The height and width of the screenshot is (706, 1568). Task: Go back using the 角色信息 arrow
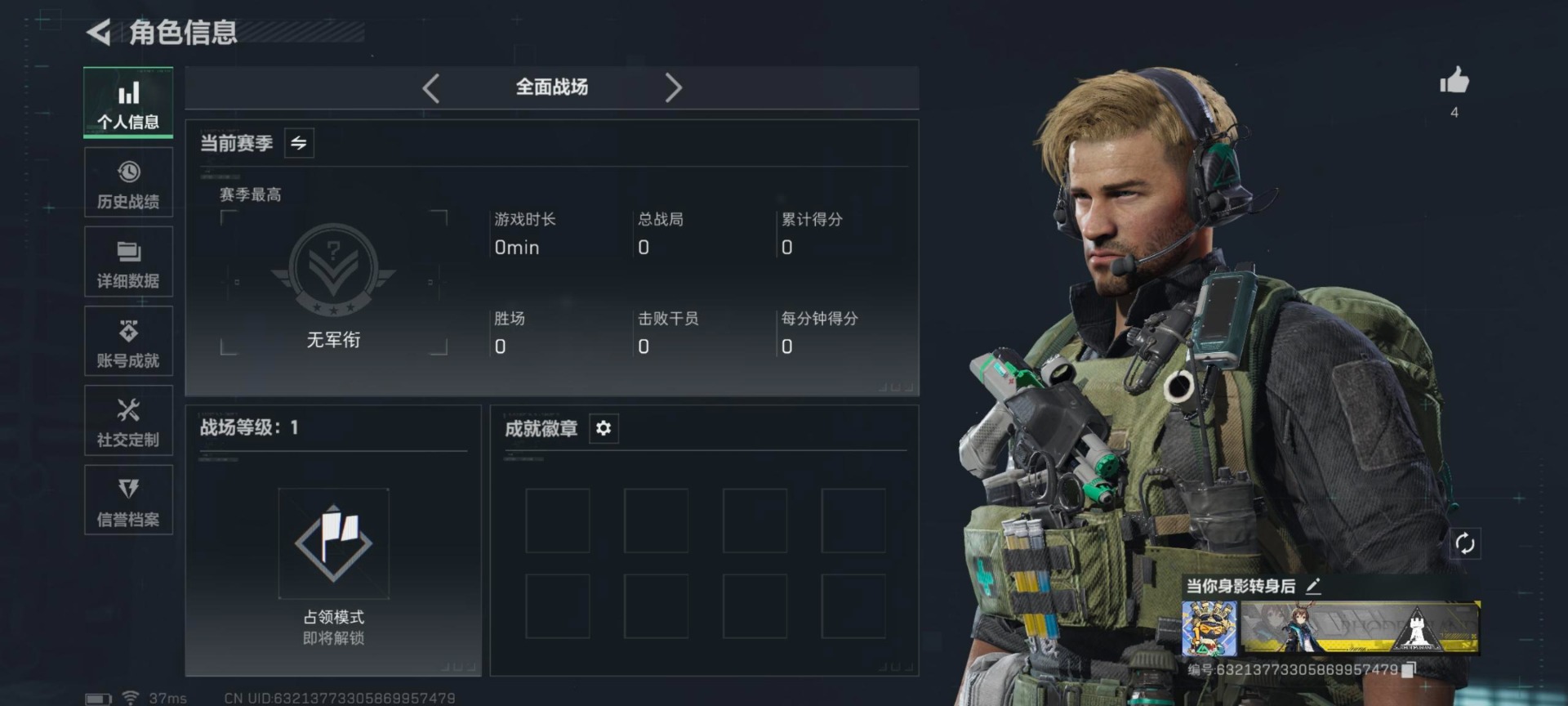(x=99, y=33)
